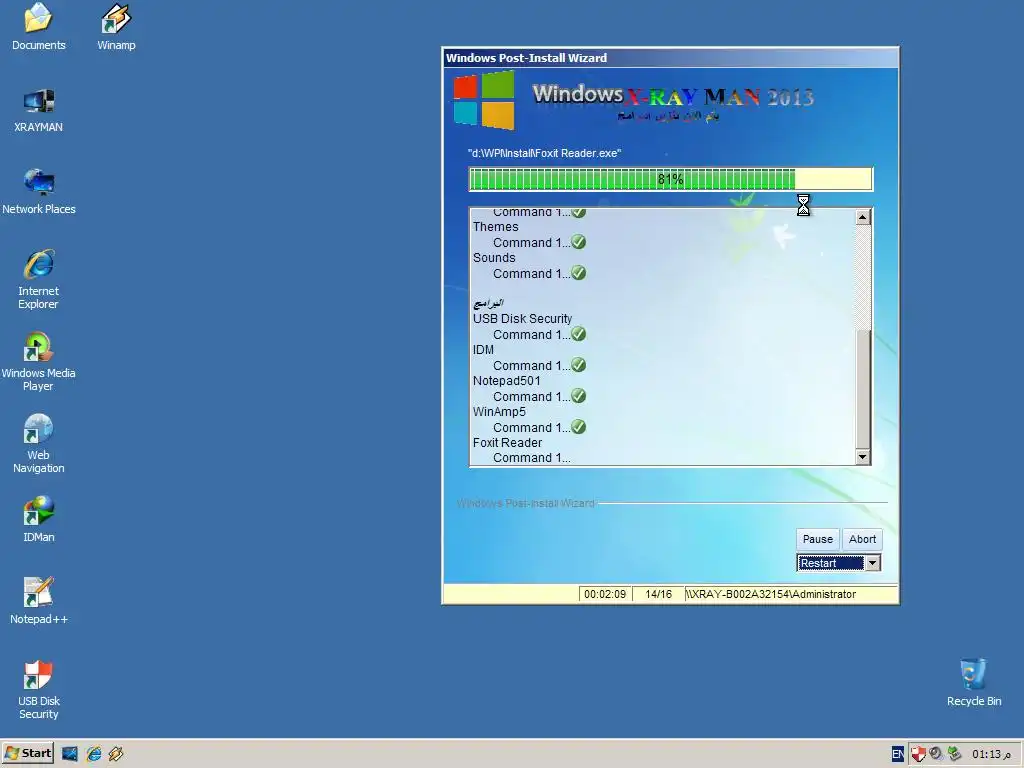Click the round gray tray icon

936,753
